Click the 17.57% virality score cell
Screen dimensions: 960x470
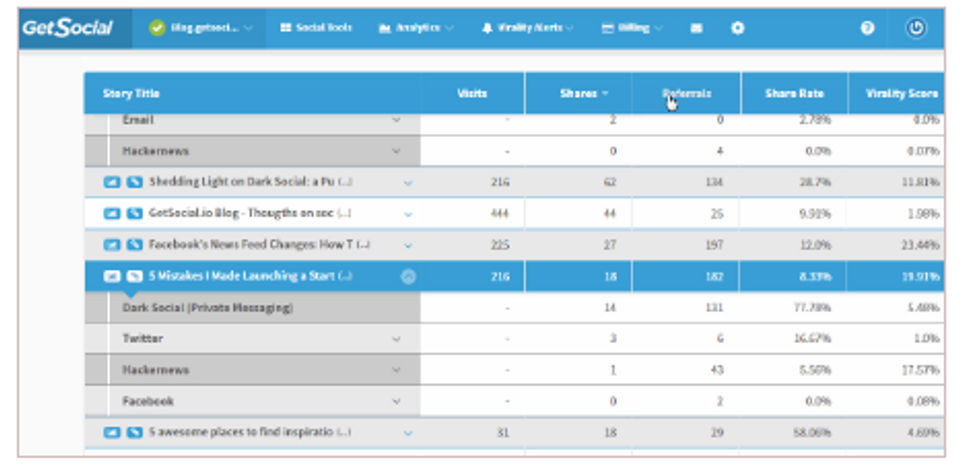[921, 370]
